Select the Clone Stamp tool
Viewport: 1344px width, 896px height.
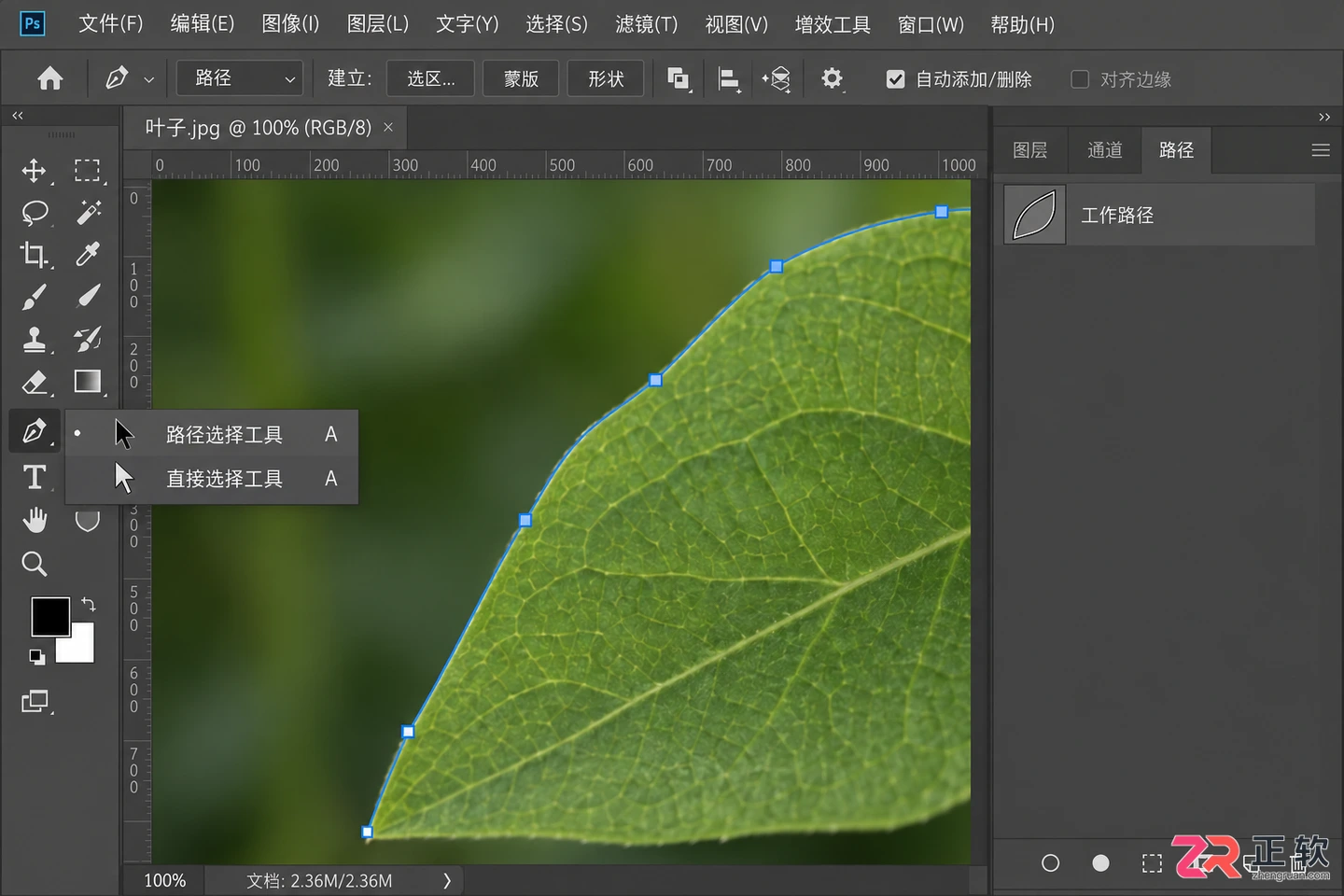pyautogui.click(x=35, y=340)
